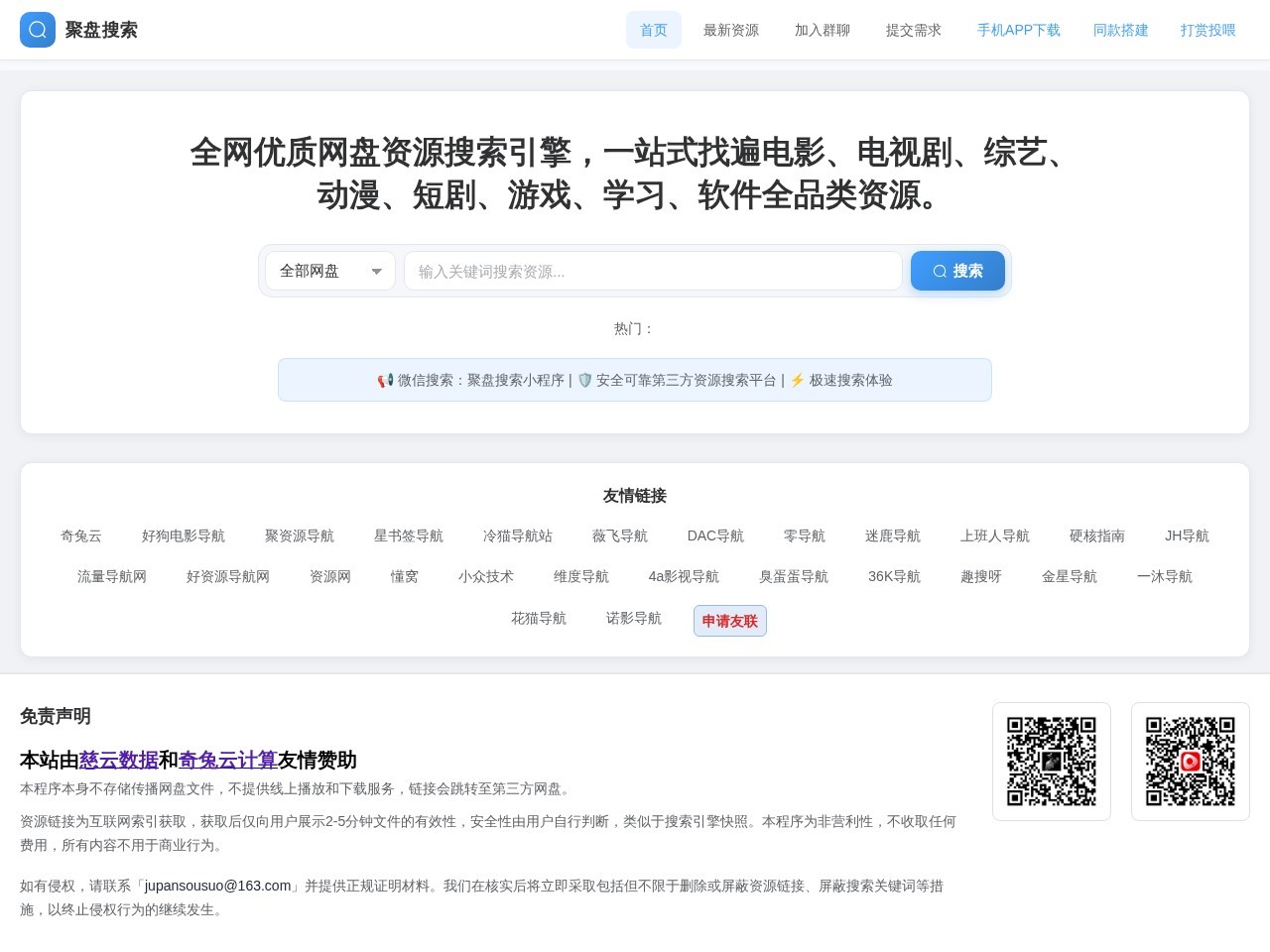Click the 热门： label
This screenshot has width=1270, height=952.
pos(635,328)
